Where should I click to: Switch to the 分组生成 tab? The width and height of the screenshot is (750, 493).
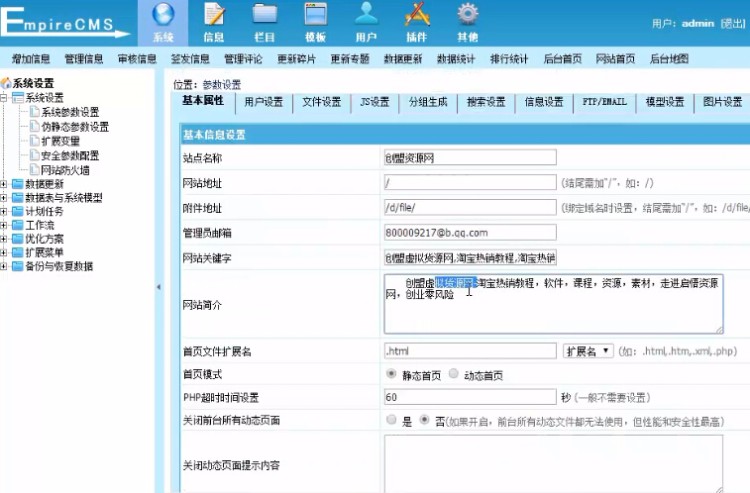click(428, 102)
